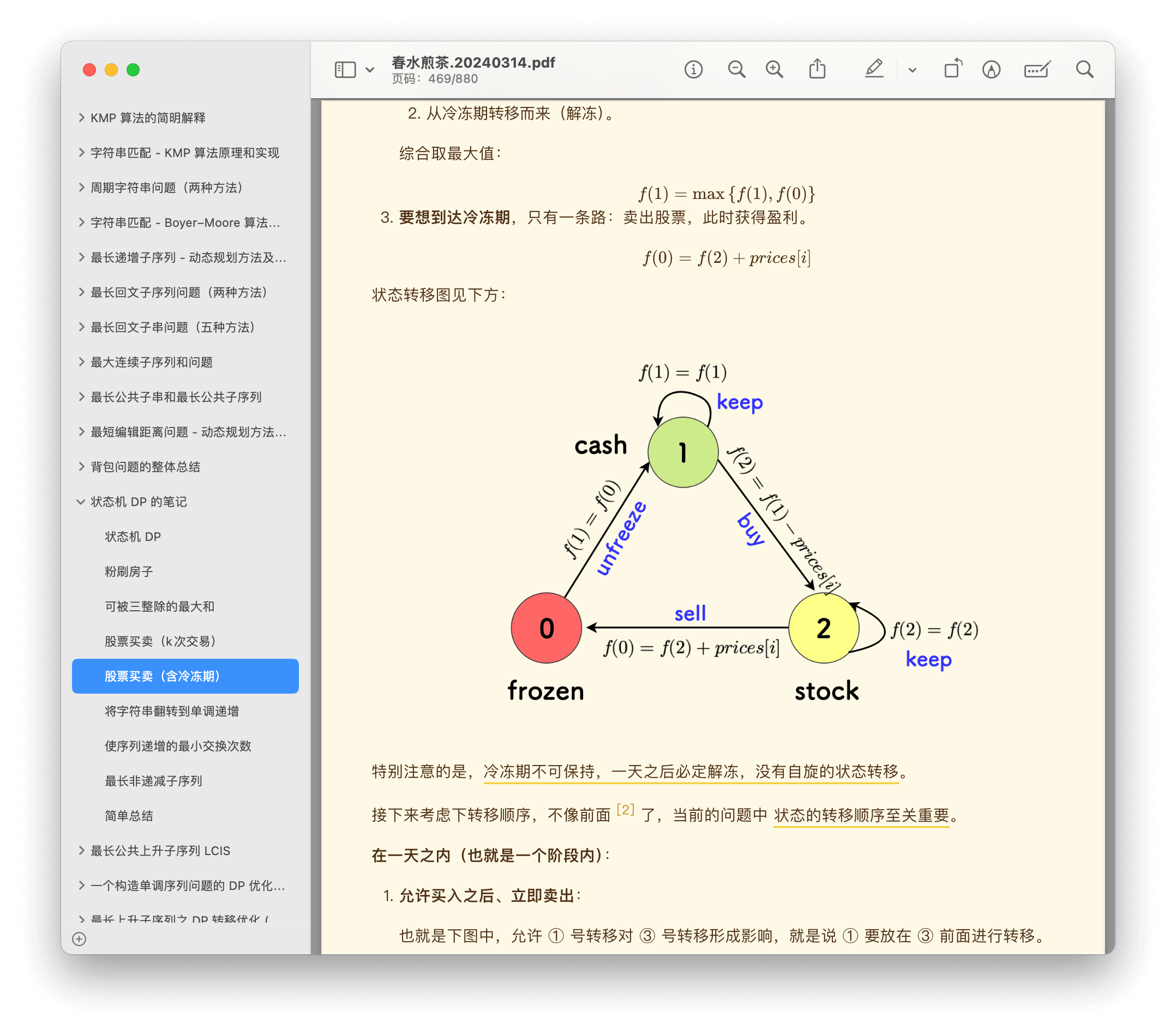Click the search magnifier icon
The height and width of the screenshot is (1035, 1176).
[x=1084, y=70]
